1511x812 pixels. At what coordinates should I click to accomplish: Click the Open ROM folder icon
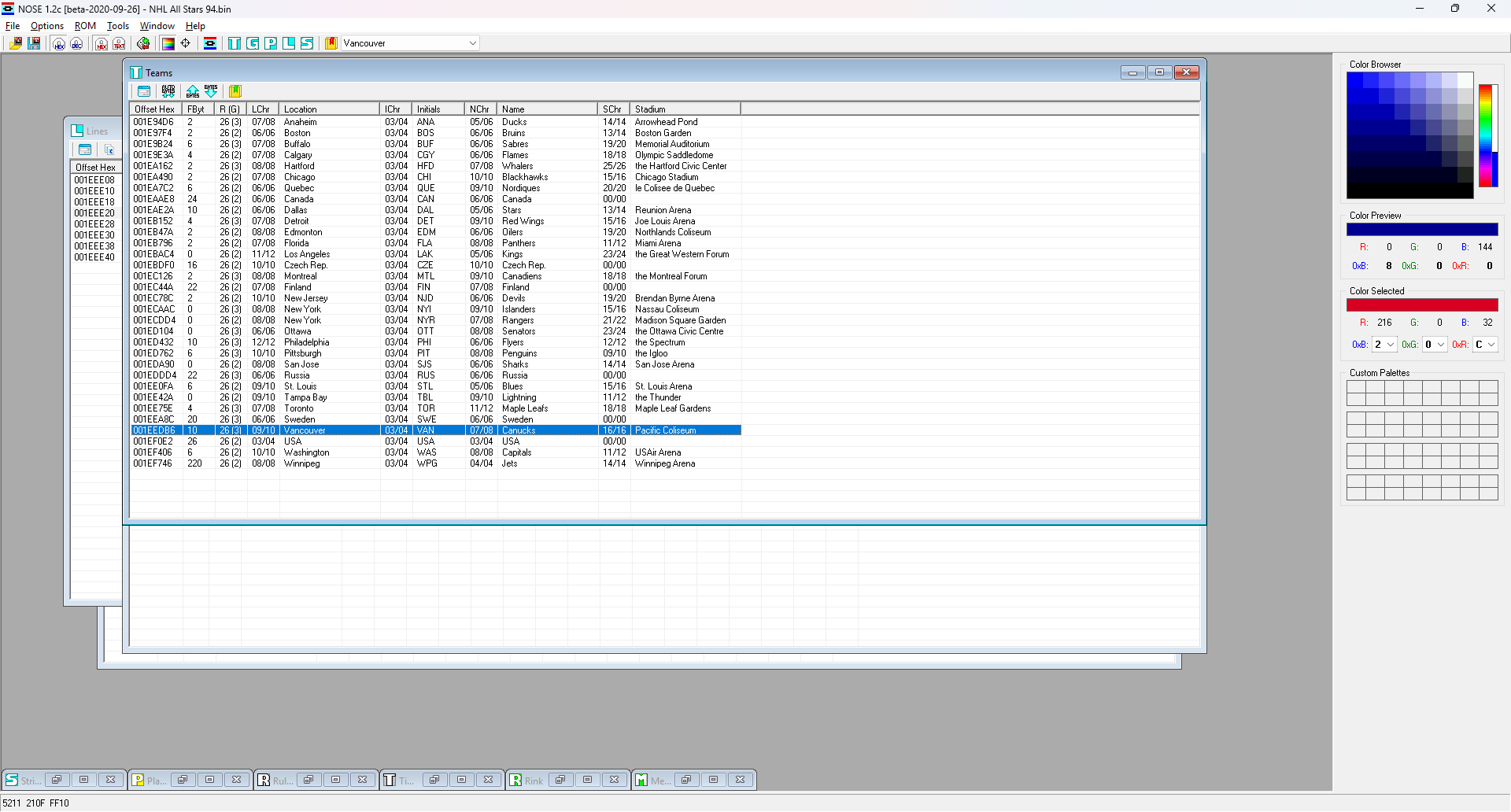[x=16, y=43]
